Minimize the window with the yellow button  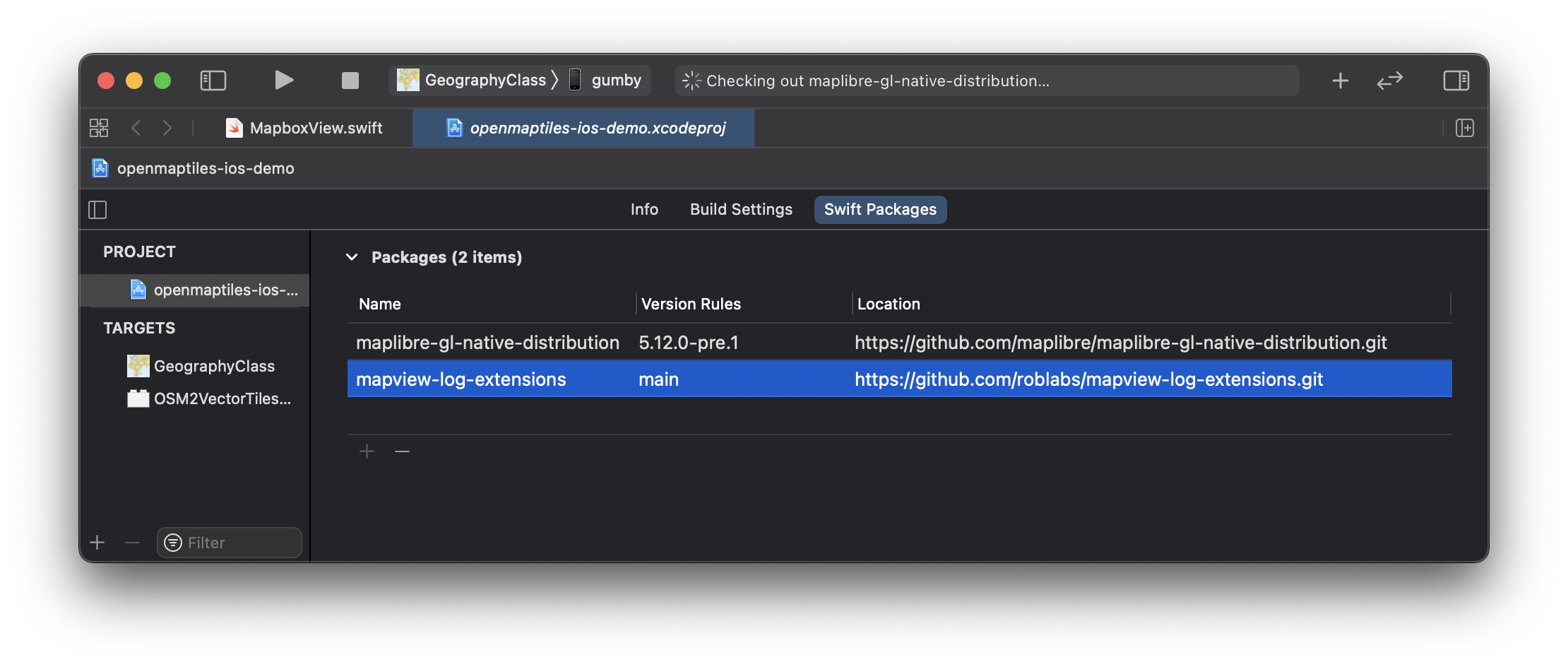[134, 81]
